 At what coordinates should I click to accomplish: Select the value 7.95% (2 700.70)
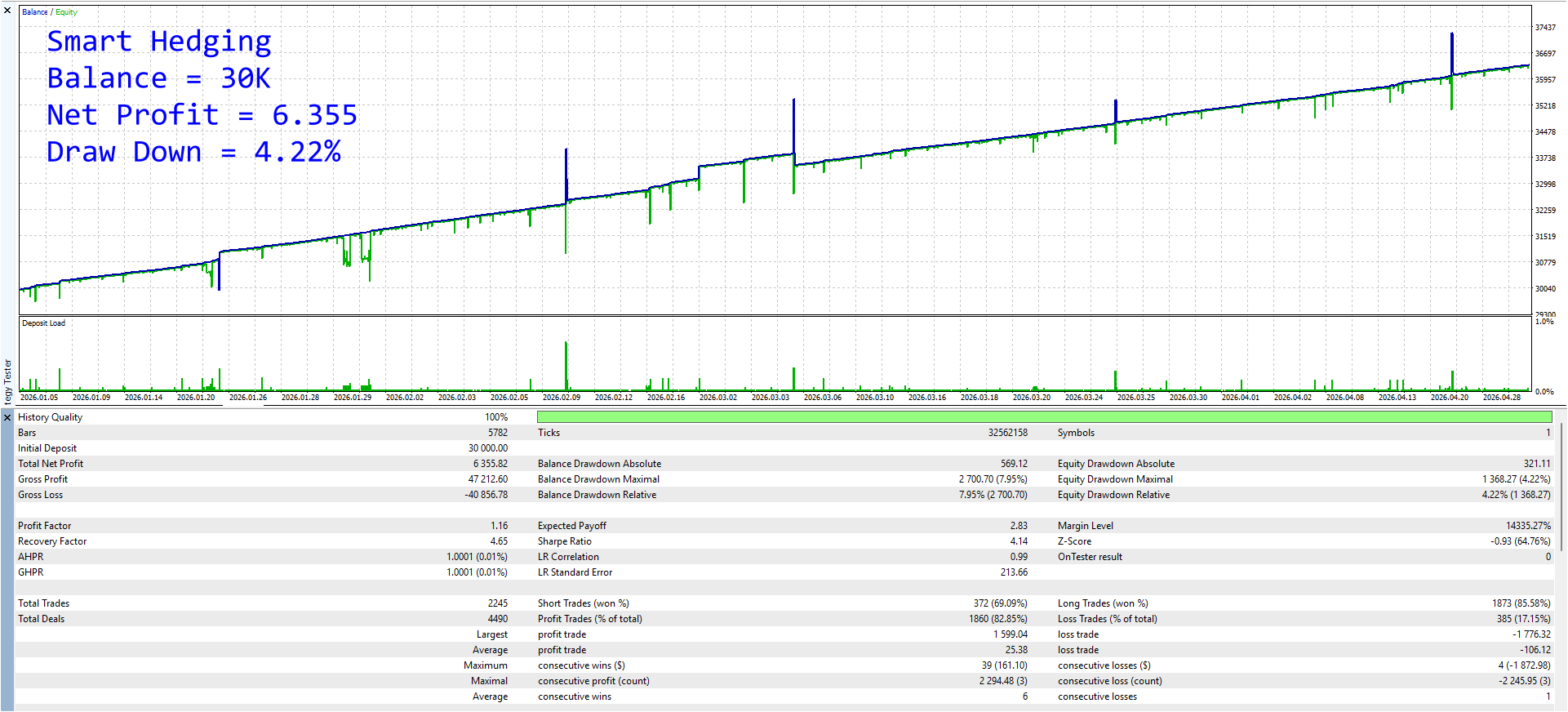point(993,495)
